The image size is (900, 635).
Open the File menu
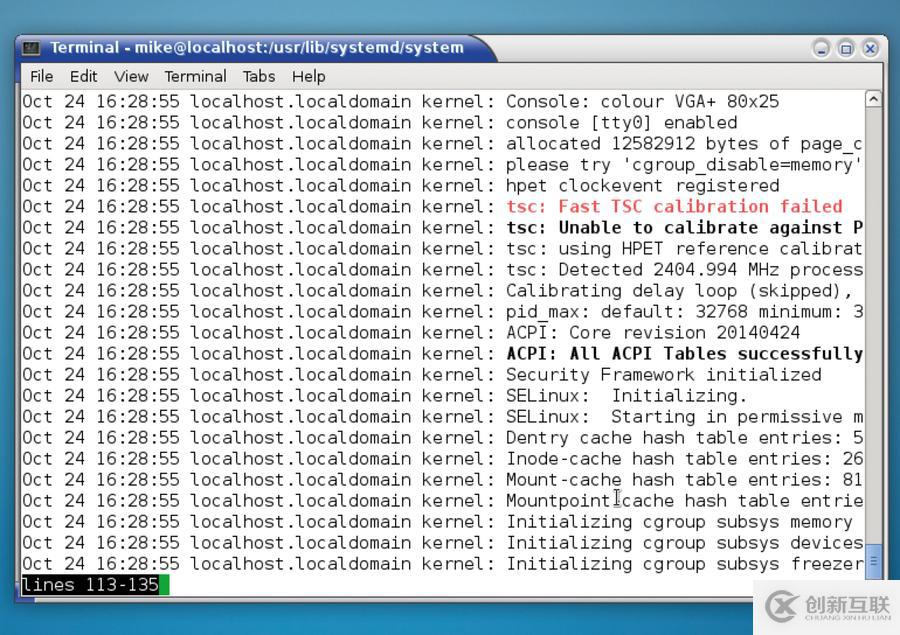41,76
